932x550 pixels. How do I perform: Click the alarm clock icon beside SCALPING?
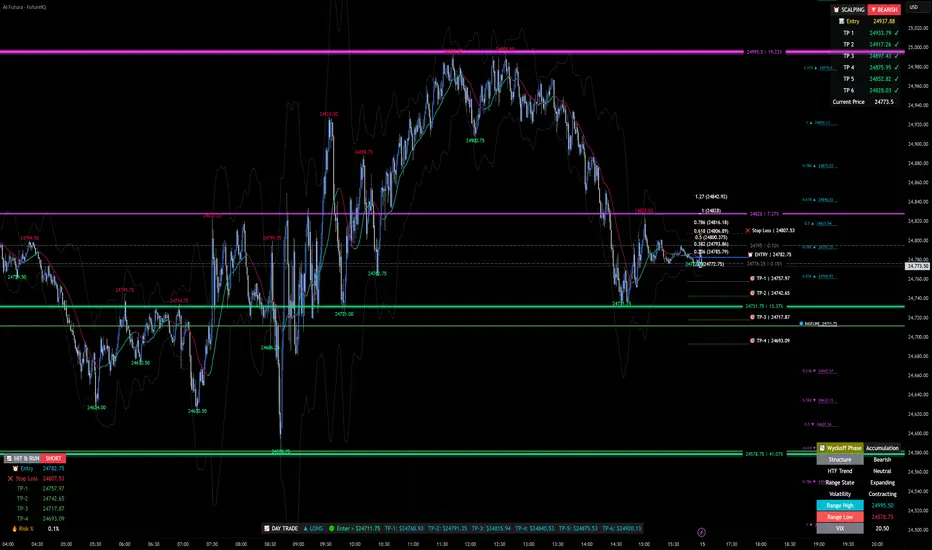point(836,10)
